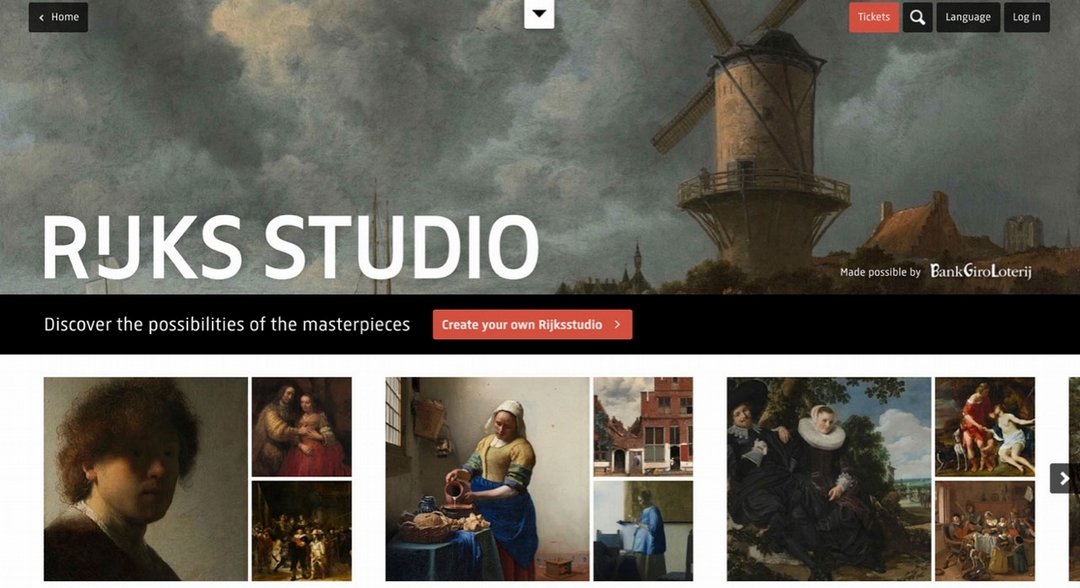The height and width of the screenshot is (588, 1080).
Task: Open The Night Watch thumbnail
Action: tap(302, 531)
